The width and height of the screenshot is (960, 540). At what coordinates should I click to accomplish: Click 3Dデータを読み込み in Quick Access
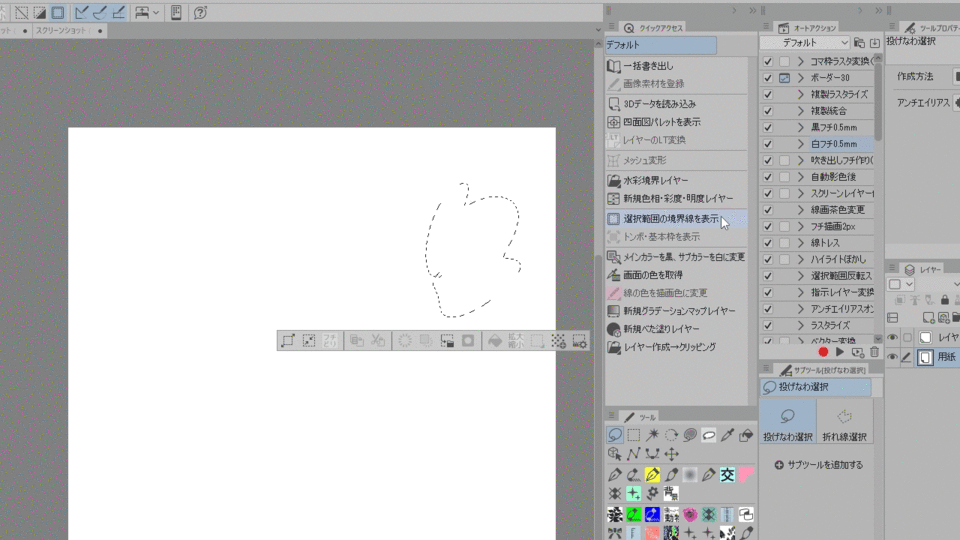[x=677, y=103]
